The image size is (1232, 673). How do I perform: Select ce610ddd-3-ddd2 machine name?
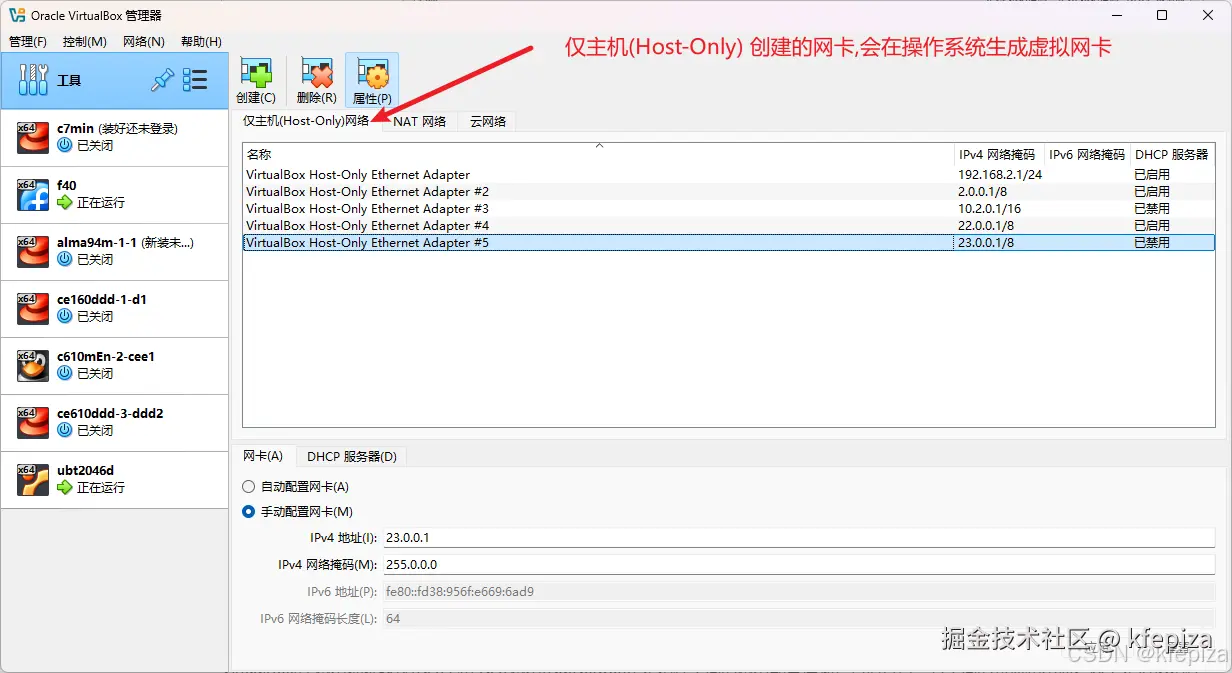pos(110,413)
